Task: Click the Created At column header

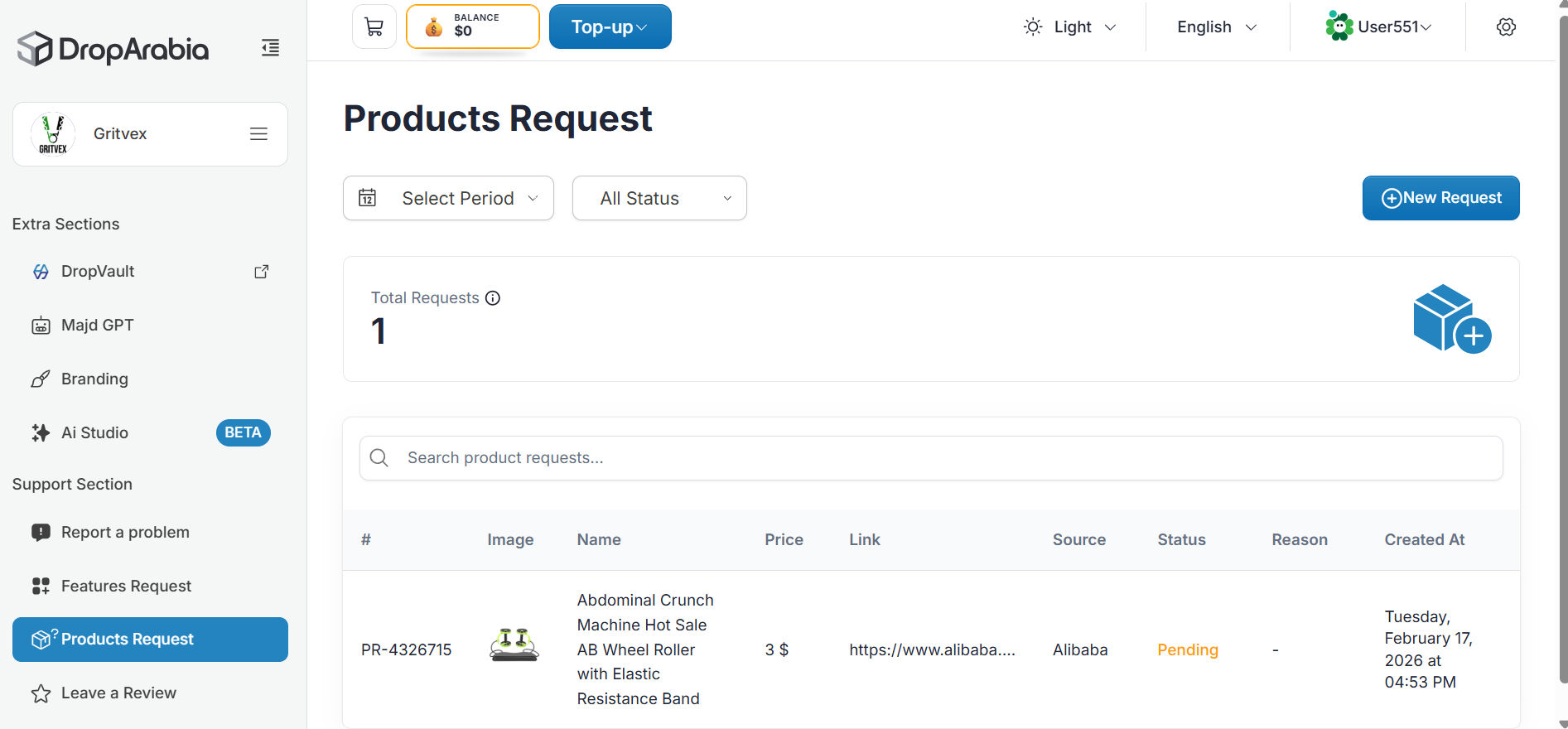Action: coord(1425,540)
